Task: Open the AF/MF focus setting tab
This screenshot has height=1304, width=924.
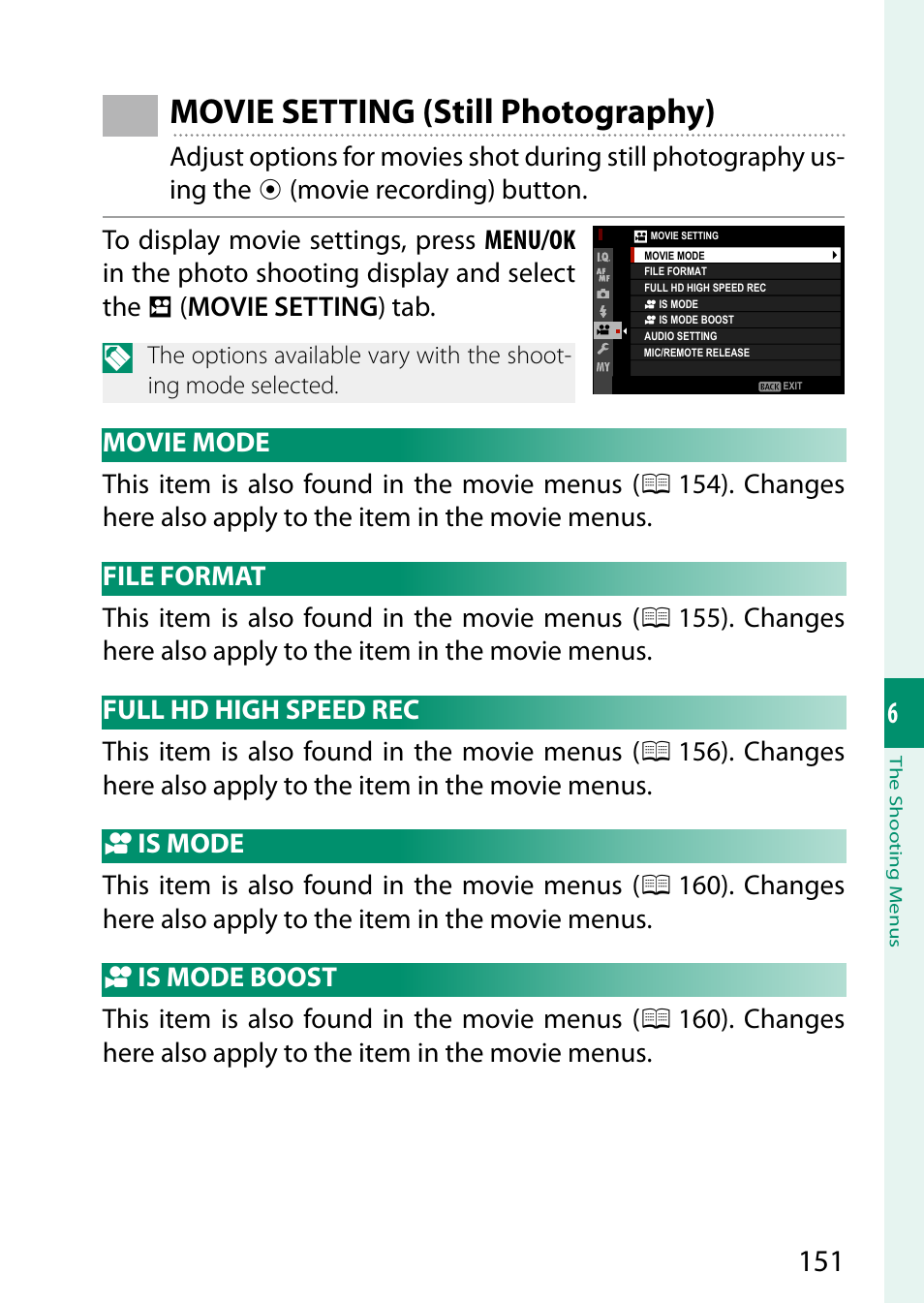Action: (602, 275)
